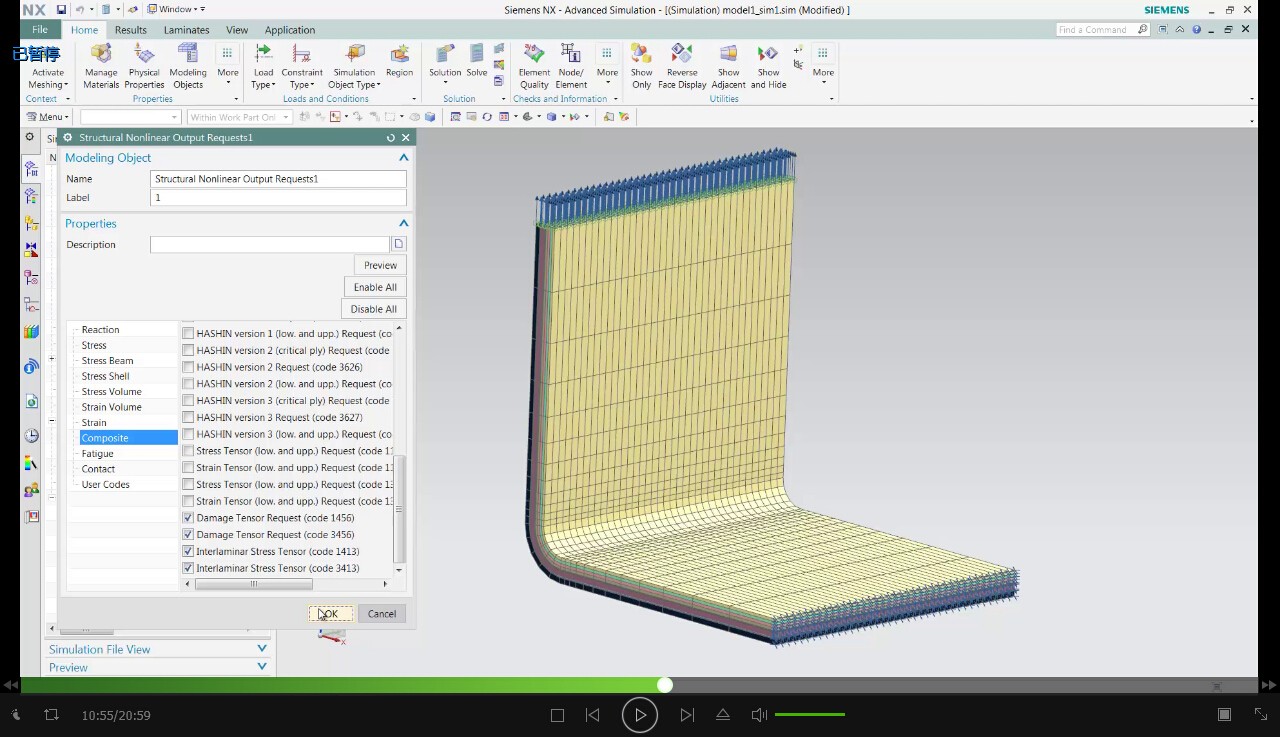Select the Home ribbon tab
Image resolution: width=1280 pixels, height=737 pixels.
click(x=84, y=30)
